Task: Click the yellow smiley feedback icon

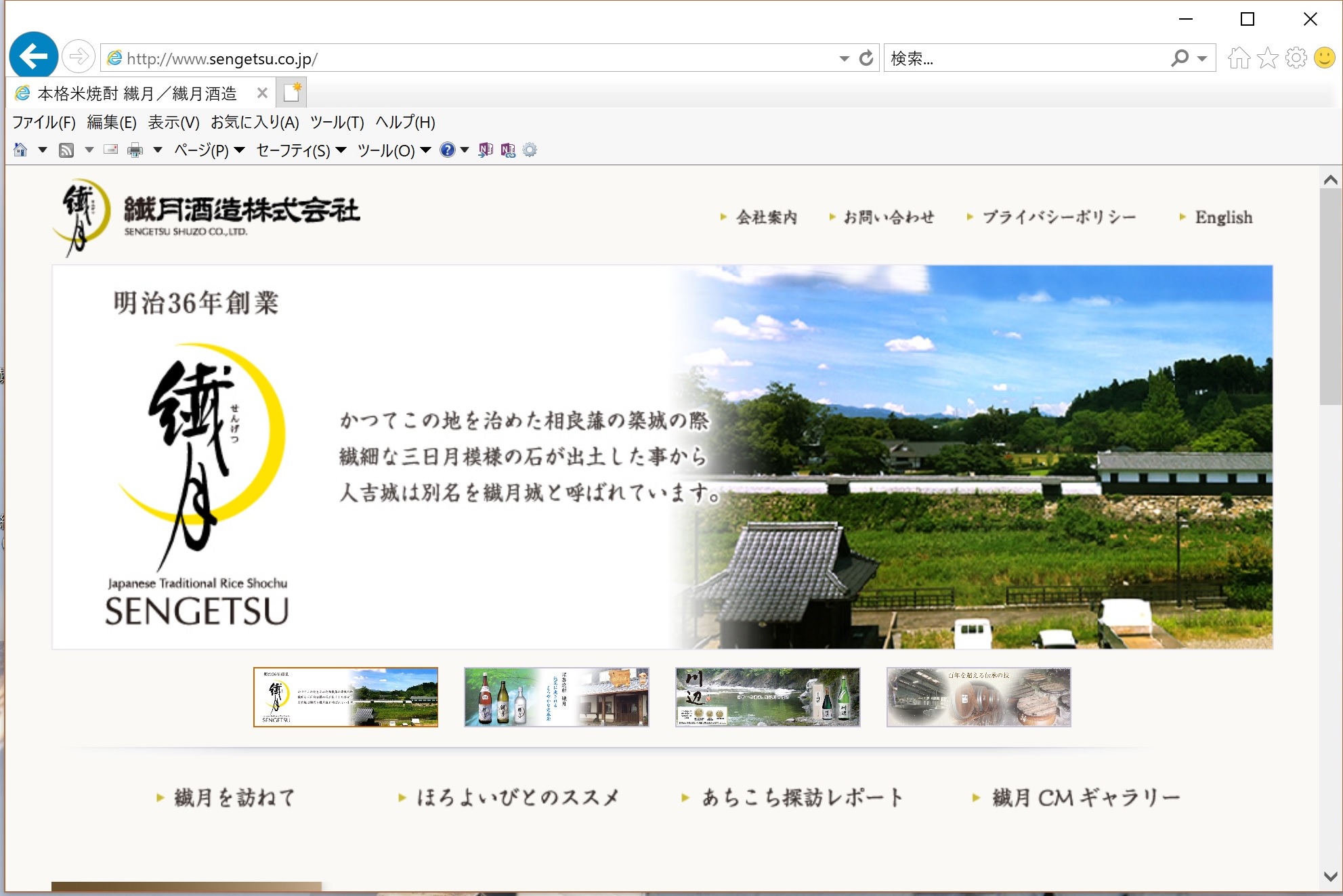Action: [1325, 58]
